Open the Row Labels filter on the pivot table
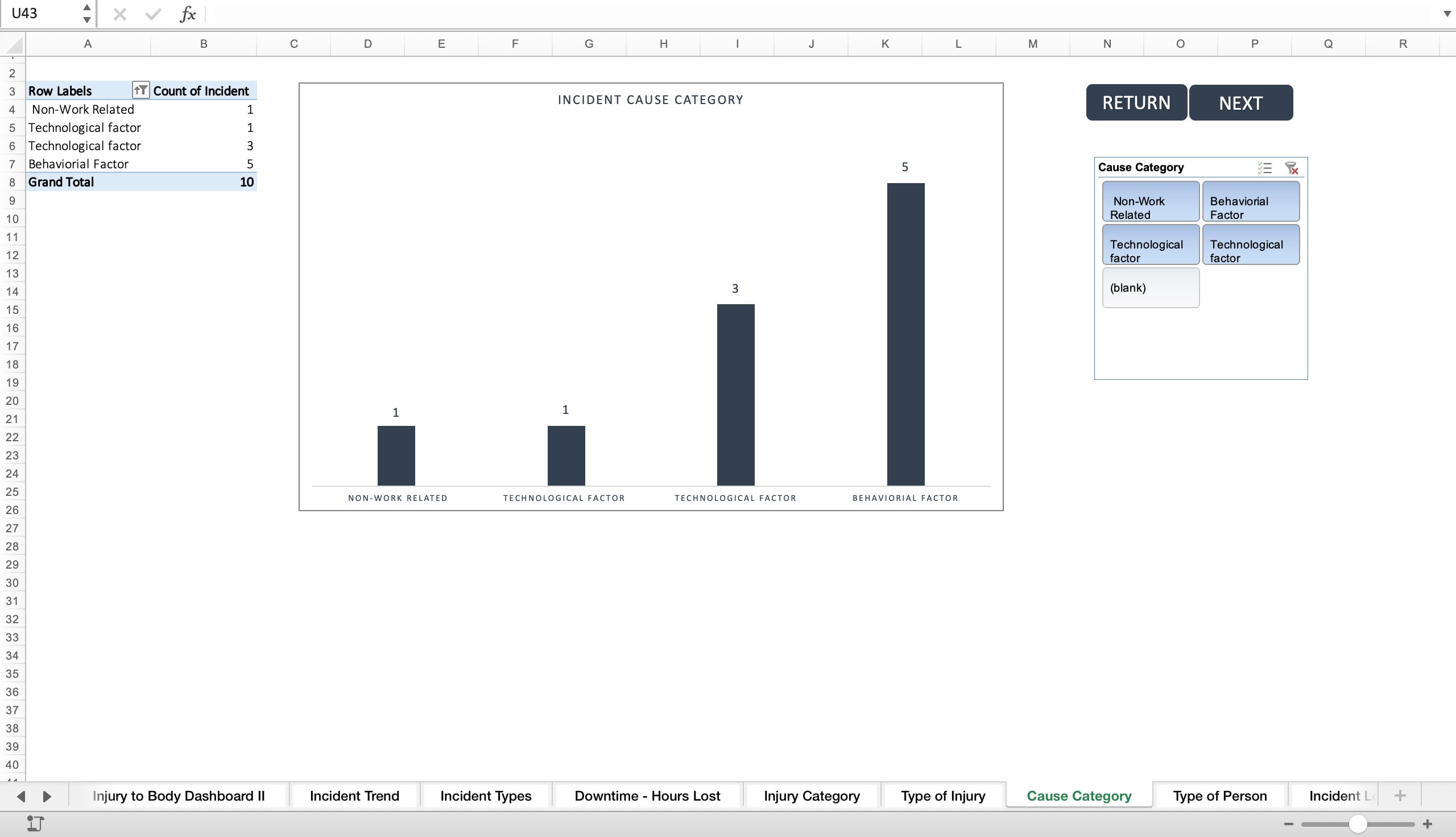Screen dimensions: 1456x837 pyautogui.click(x=142, y=90)
